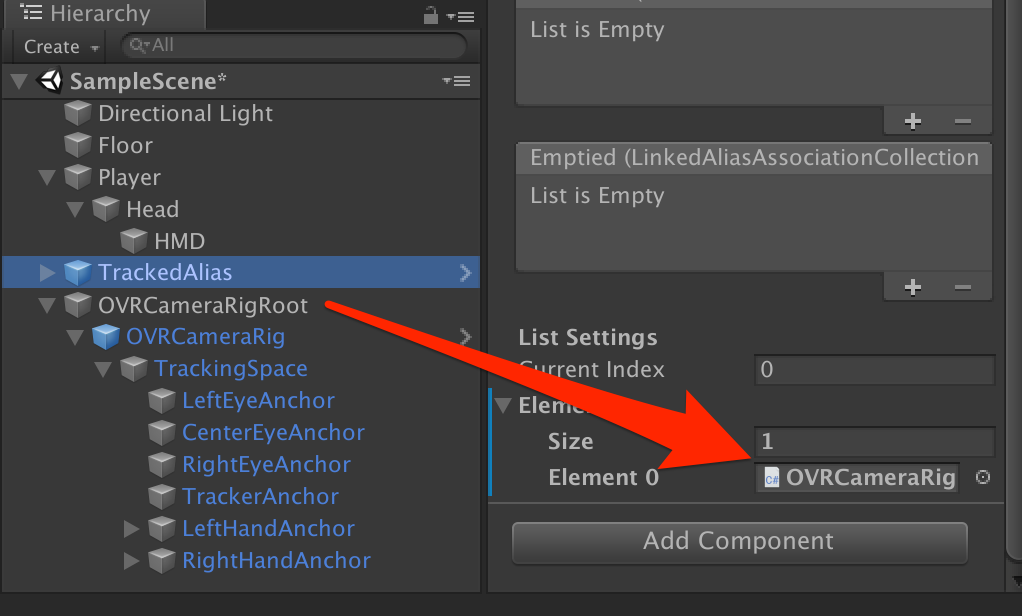Click the minus icon under the empty list
Image resolution: width=1022 pixels, height=616 pixels.
pos(963,120)
